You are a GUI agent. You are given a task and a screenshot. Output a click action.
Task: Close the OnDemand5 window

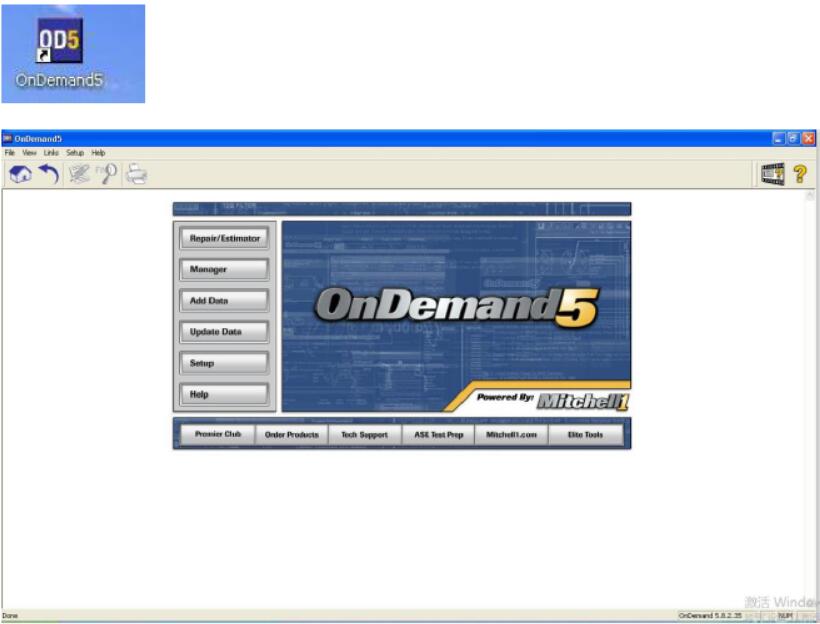[x=808, y=138]
